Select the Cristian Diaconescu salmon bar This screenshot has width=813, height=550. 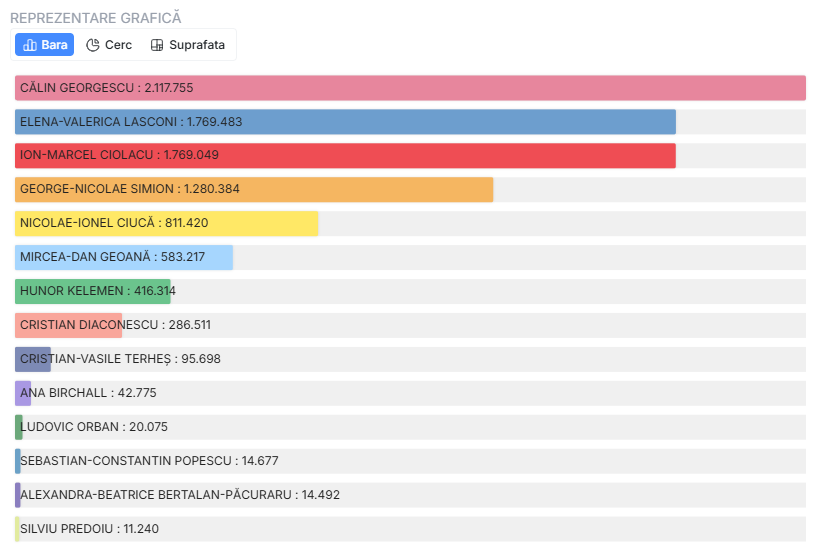click(x=69, y=326)
